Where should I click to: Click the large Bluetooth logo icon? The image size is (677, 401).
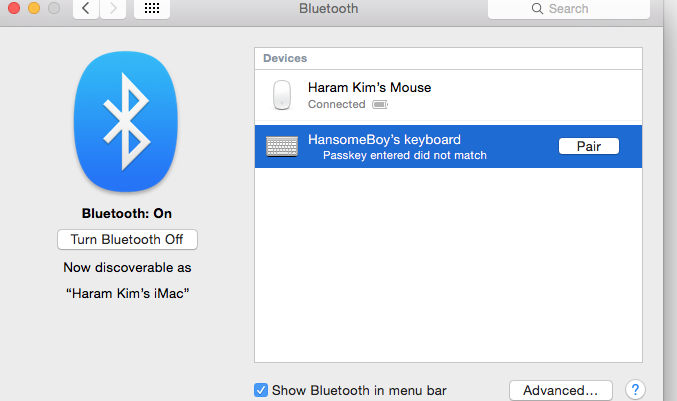click(x=126, y=122)
